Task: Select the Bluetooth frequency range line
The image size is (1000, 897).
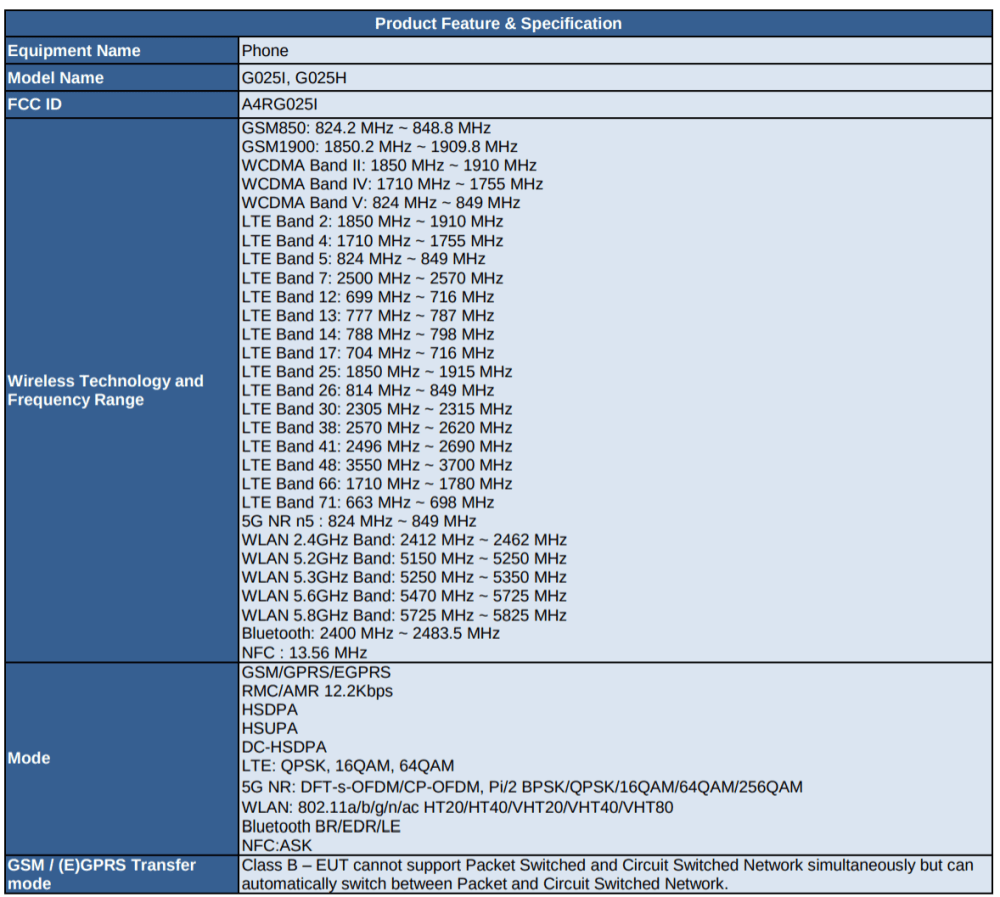Action: [370, 633]
